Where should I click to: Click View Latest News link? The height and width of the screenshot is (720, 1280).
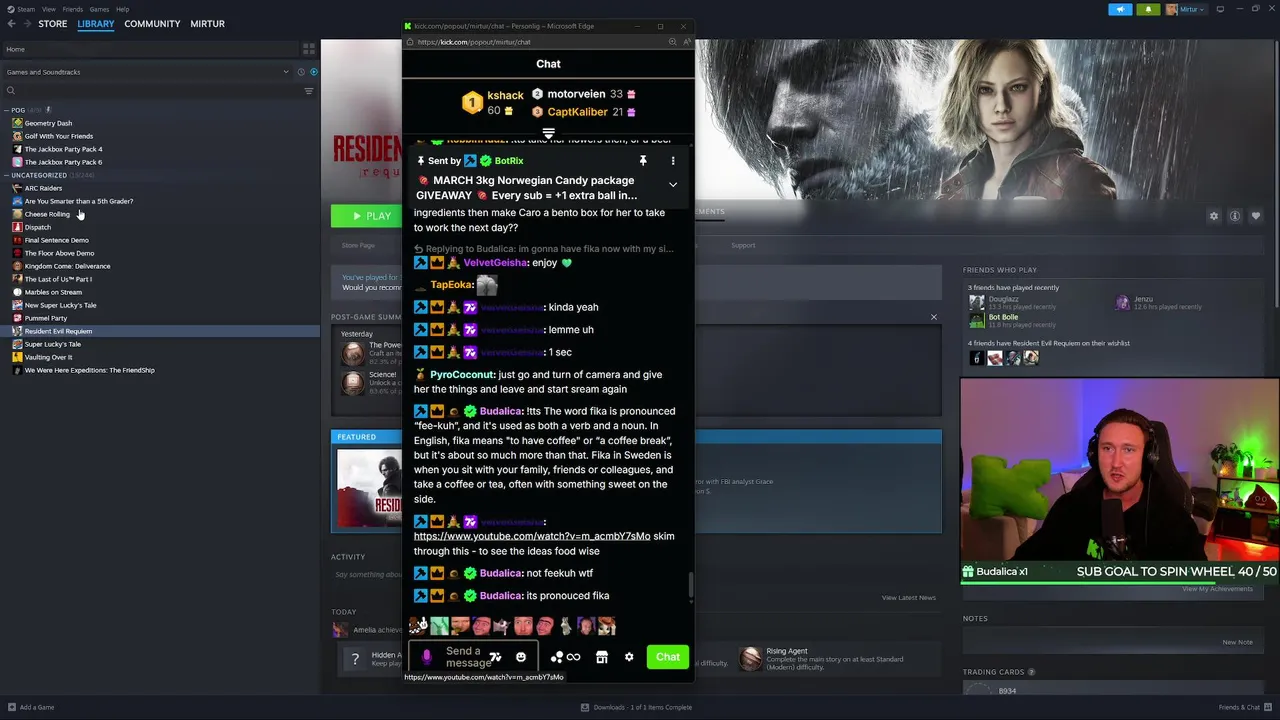pos(909,598)
